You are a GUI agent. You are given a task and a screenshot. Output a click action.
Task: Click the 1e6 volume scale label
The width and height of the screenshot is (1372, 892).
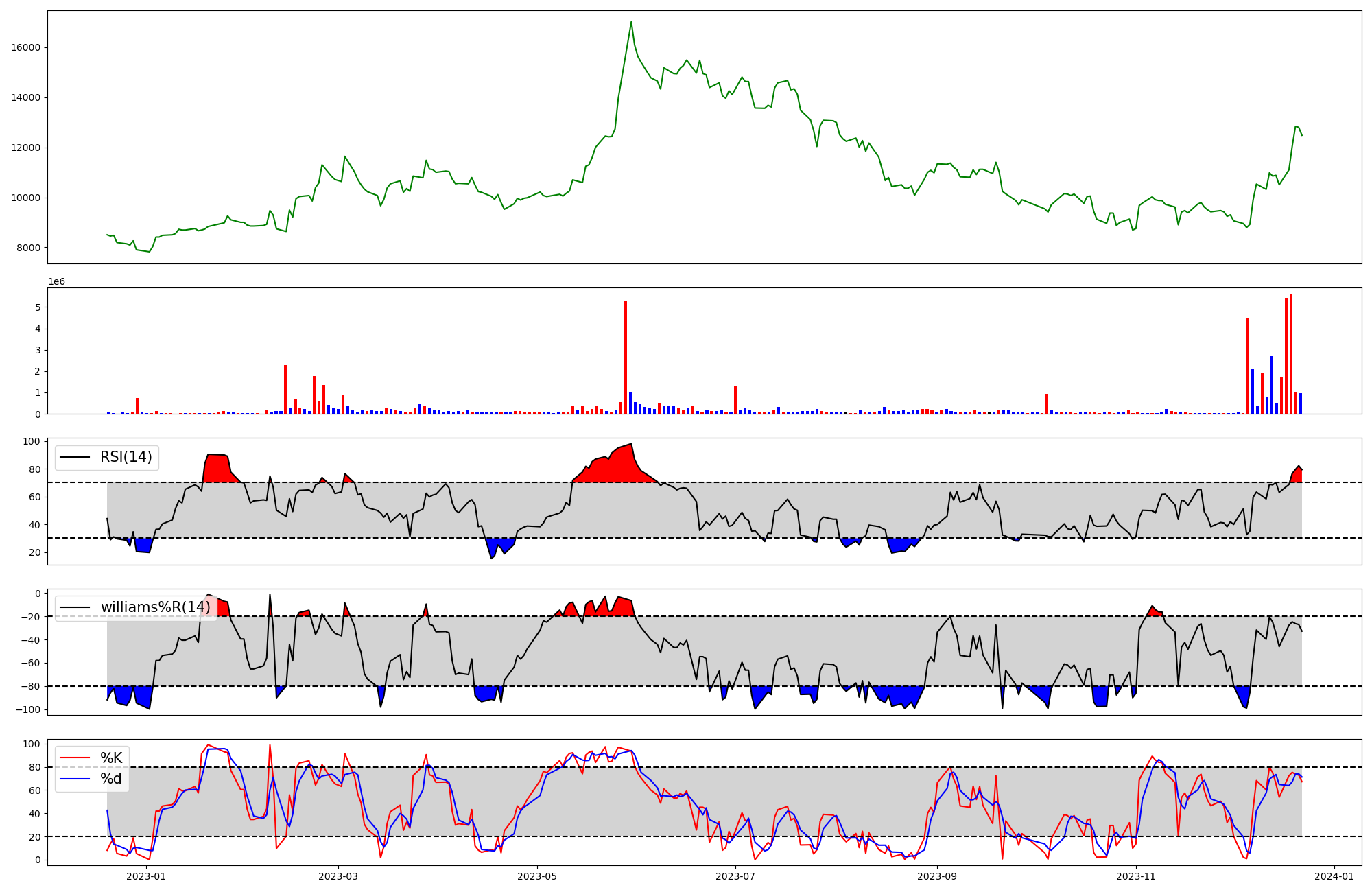pyautogui.click(x=56, y=282)
